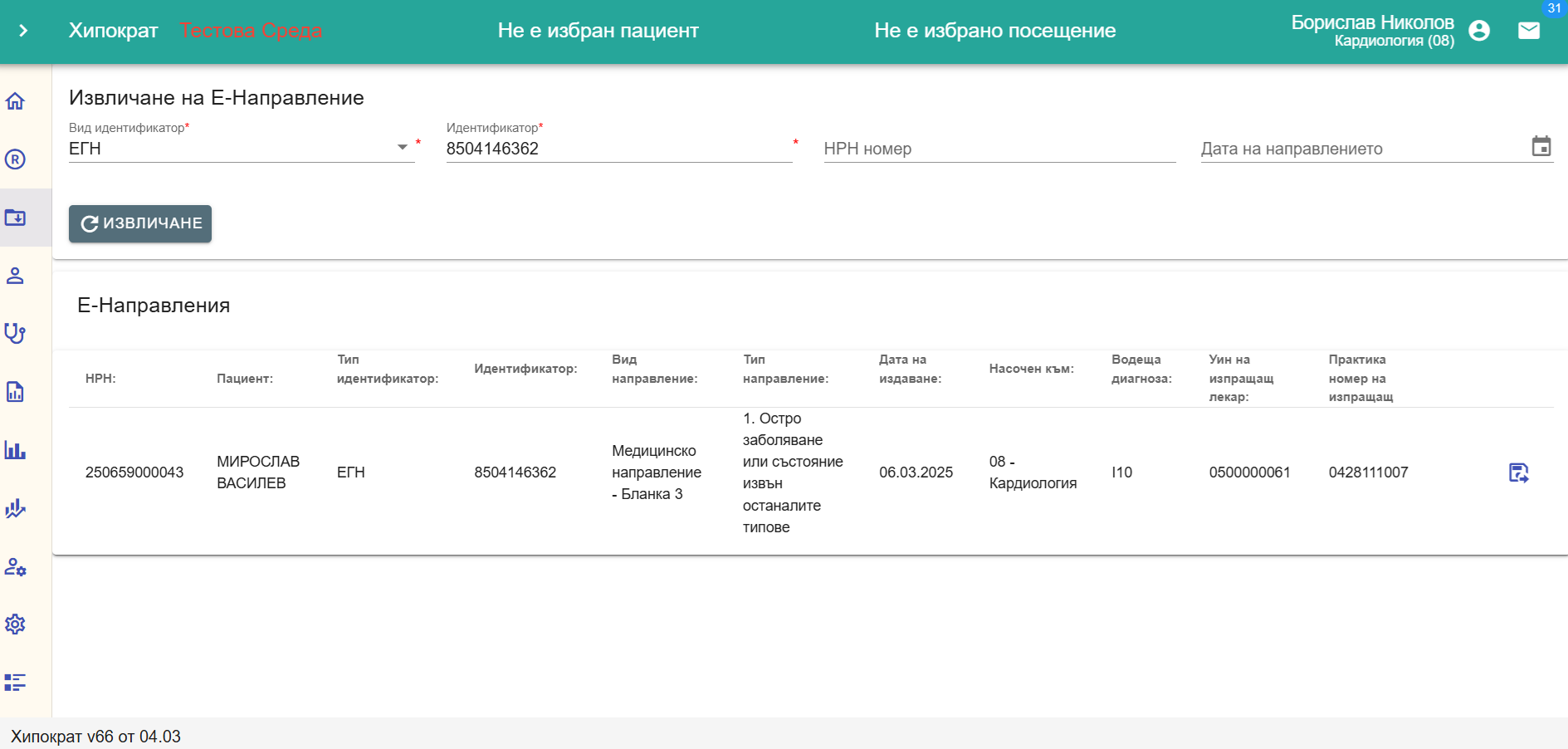Open the calendar date picker icon
This screenshot has width=1568, height=749.
[x=1541, y=147]
